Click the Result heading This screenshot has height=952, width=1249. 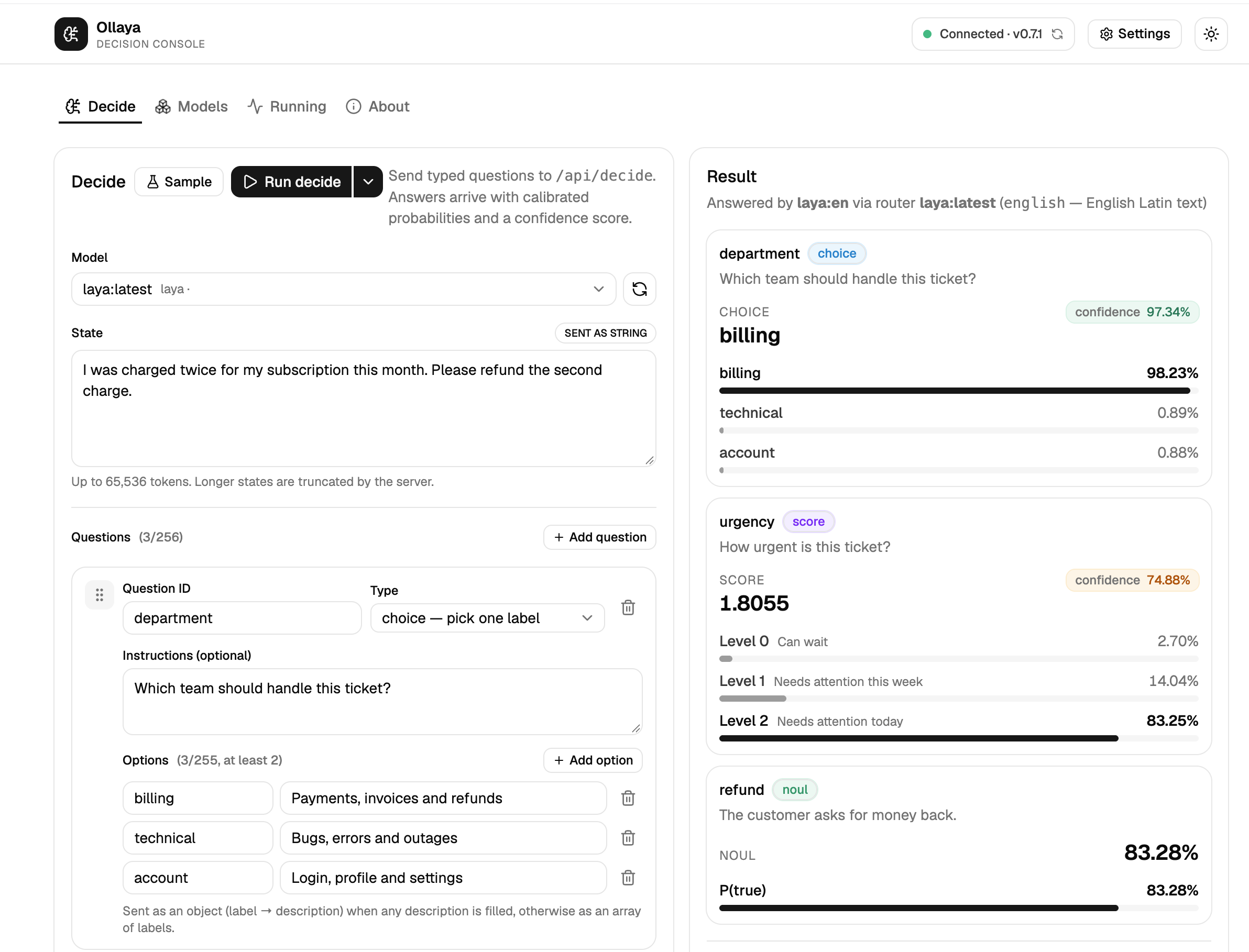click(731, 177)
